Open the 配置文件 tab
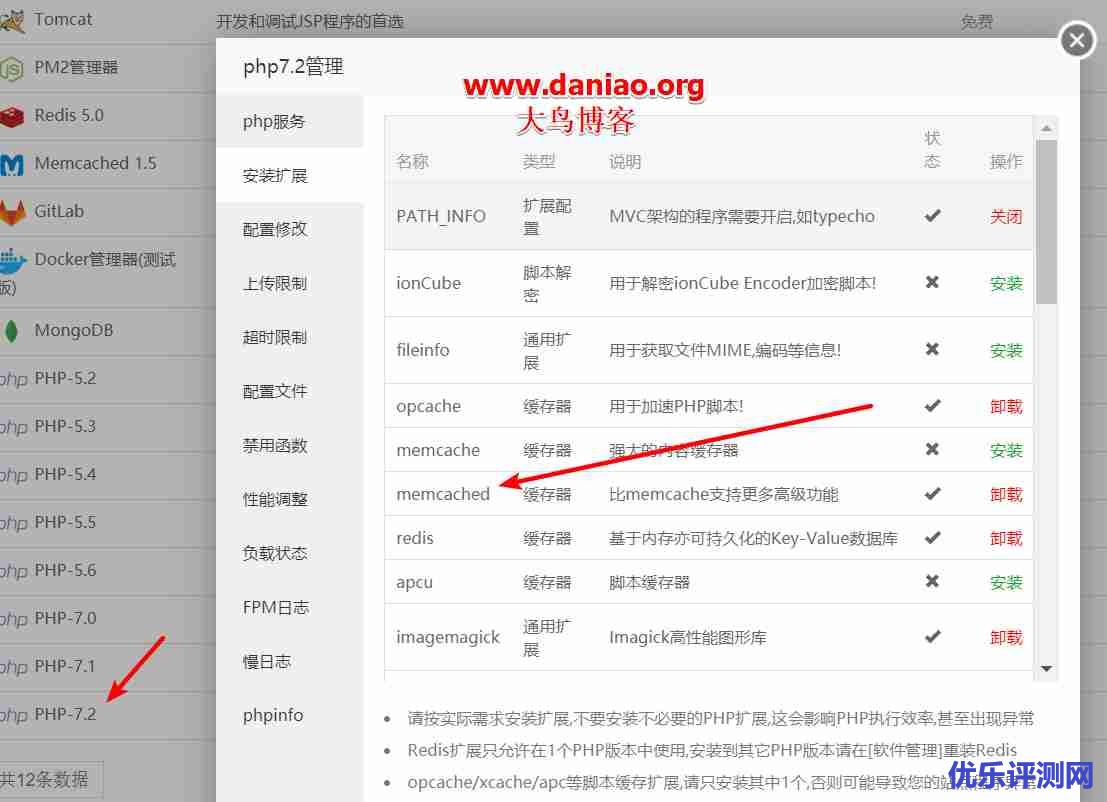The width and height of the screenshot is (1107, 802). click(289, 391)
